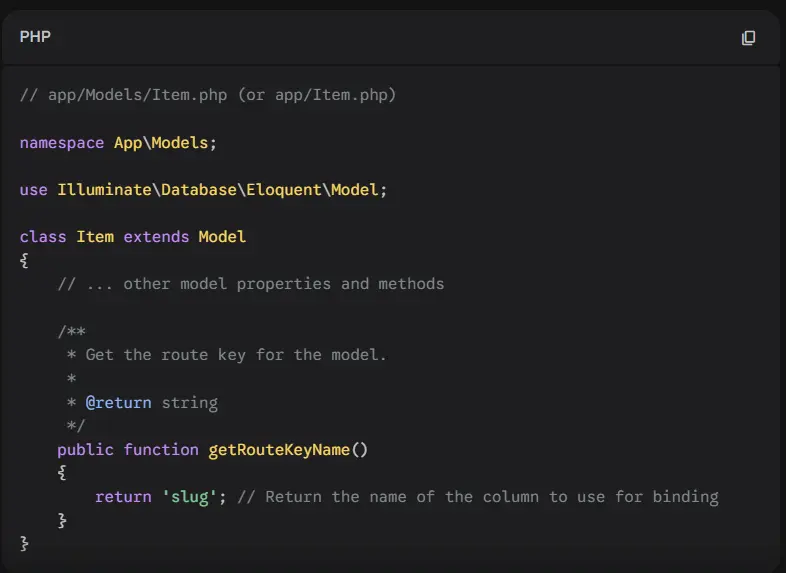Screen dimensions: 786x573
Task: Click the PHP language label
Action: click(35, 37)
